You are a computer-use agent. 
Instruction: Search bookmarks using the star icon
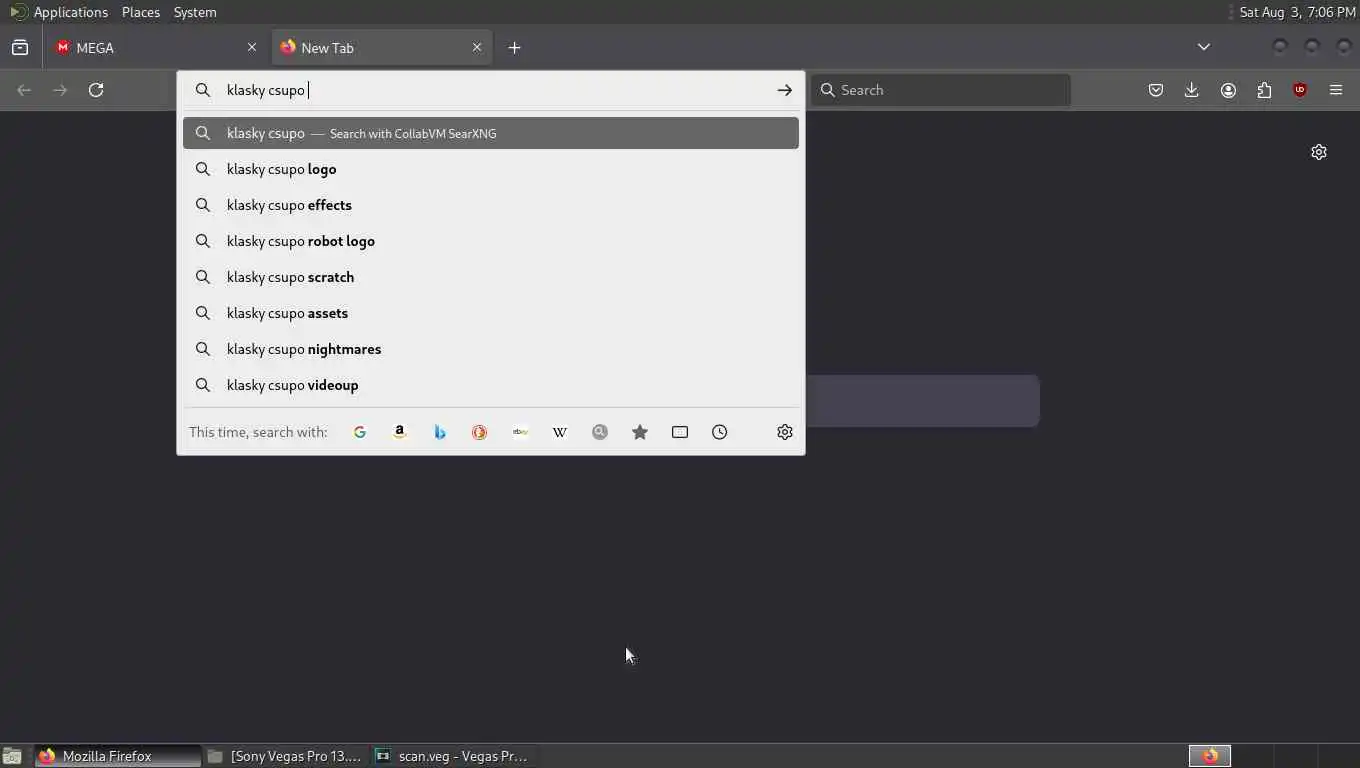(640, 432)
